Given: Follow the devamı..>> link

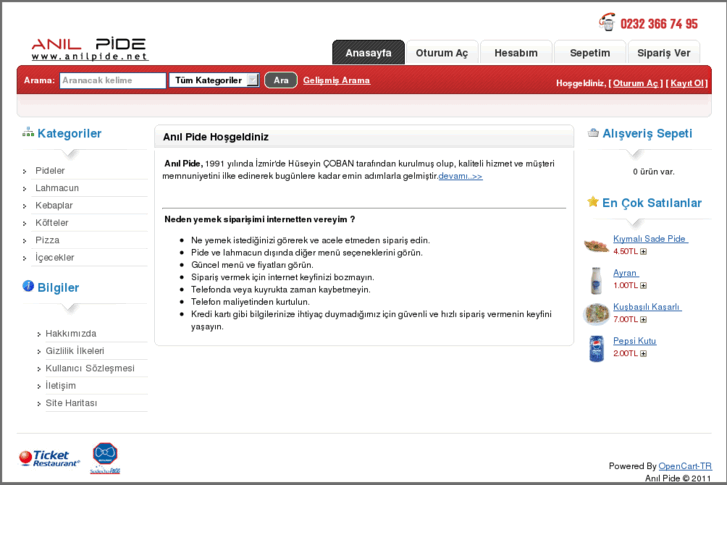Looking at the screenshot, I should 460,176.
